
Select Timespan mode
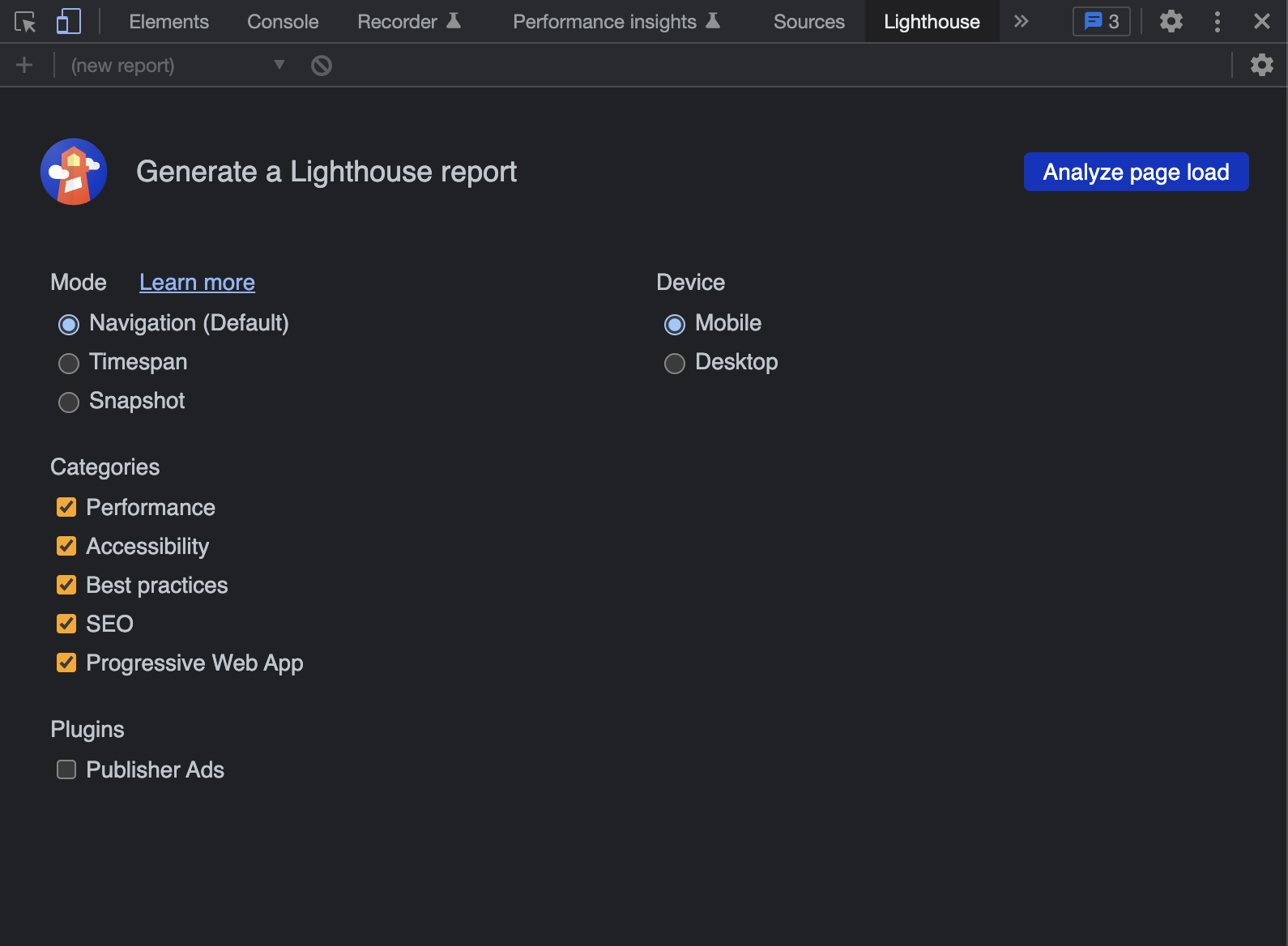pyautogui.click(x=68, y=363)
